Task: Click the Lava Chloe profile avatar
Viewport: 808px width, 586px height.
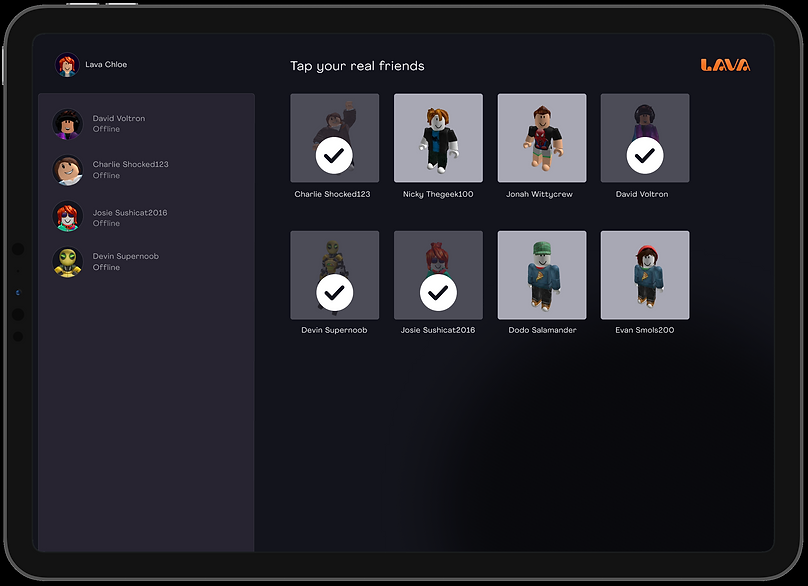Action: click(x=68, y=64)
